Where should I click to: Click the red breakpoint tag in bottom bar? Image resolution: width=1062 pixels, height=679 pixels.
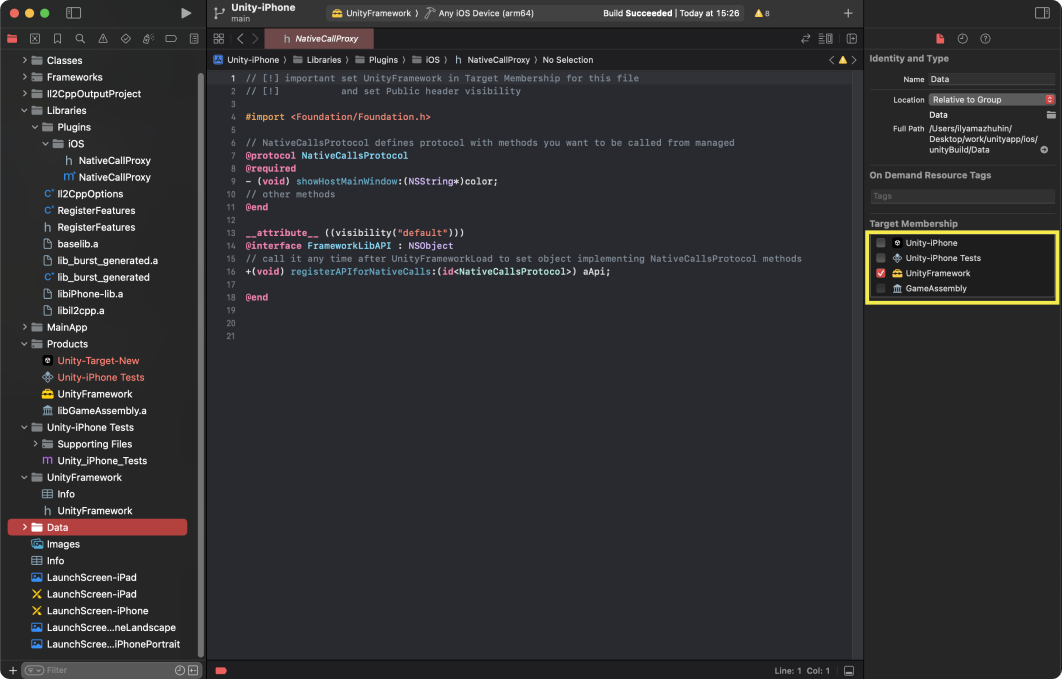click(221, 671)
